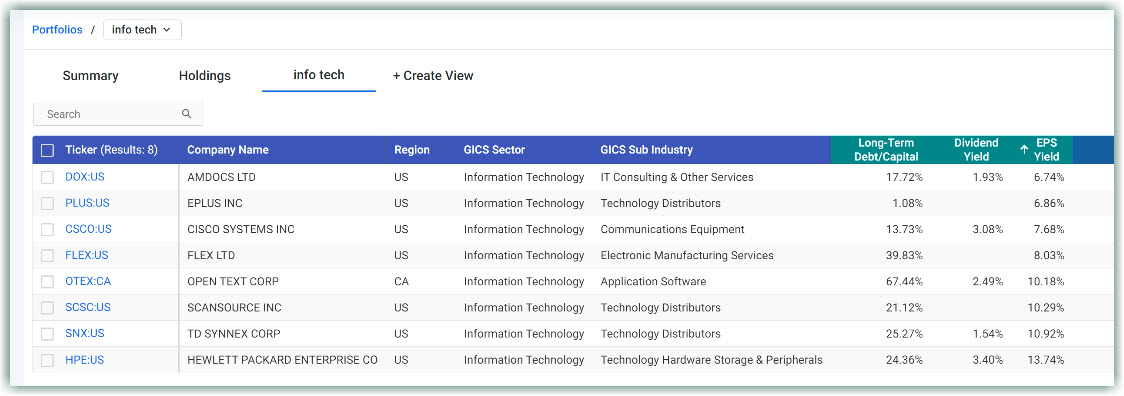
Task: Click the 39.83% debt/capital value
Action: point(904,255)
